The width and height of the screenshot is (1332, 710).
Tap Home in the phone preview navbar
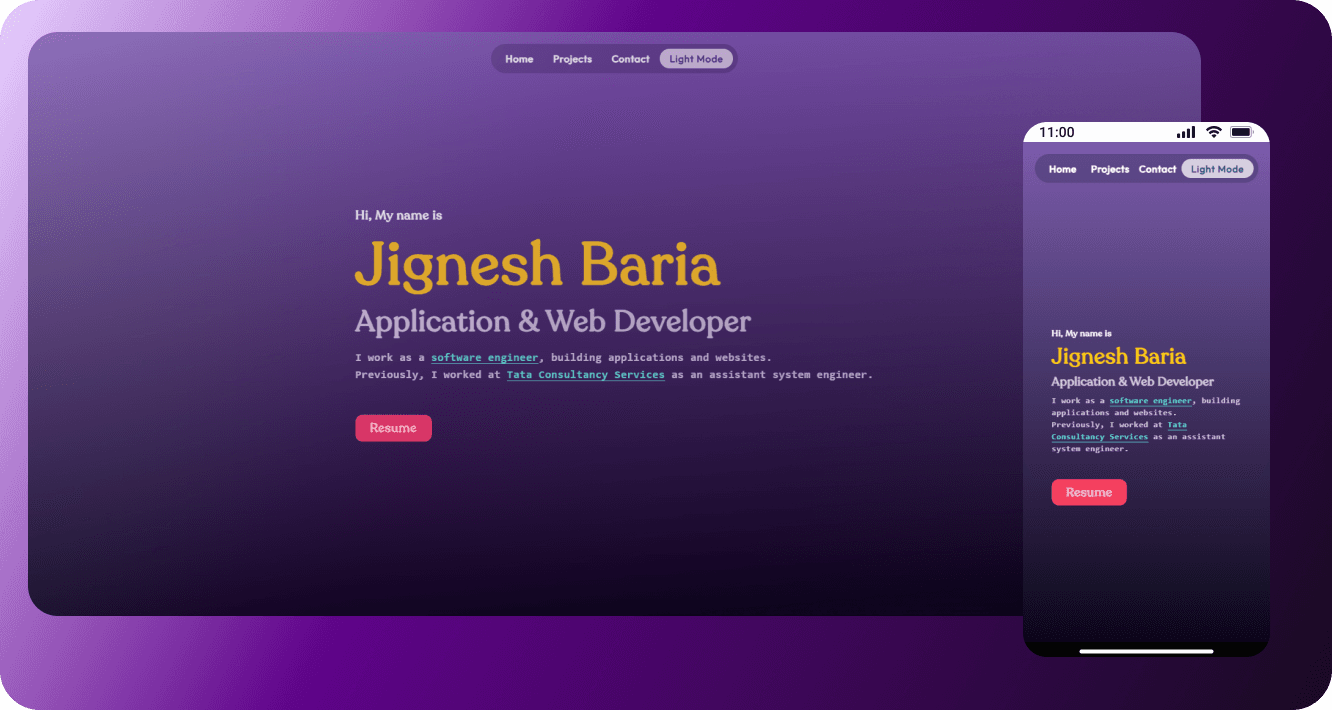(x=1062, y=169)
